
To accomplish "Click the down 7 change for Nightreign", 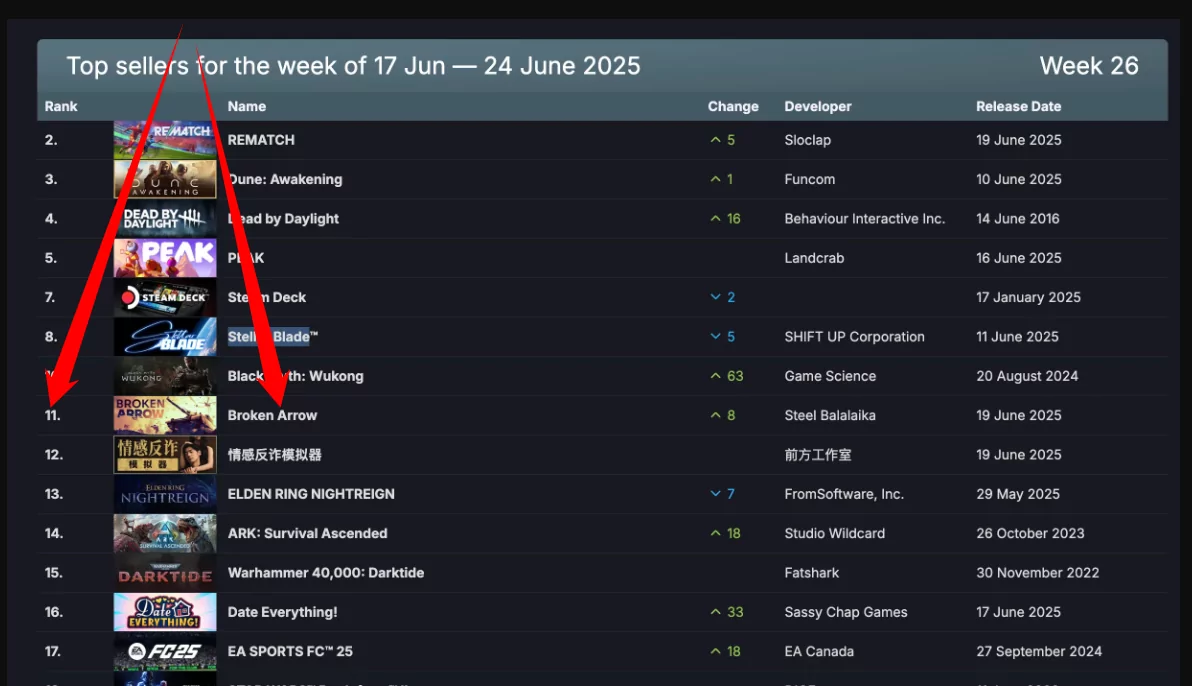I will pos(722,494).
